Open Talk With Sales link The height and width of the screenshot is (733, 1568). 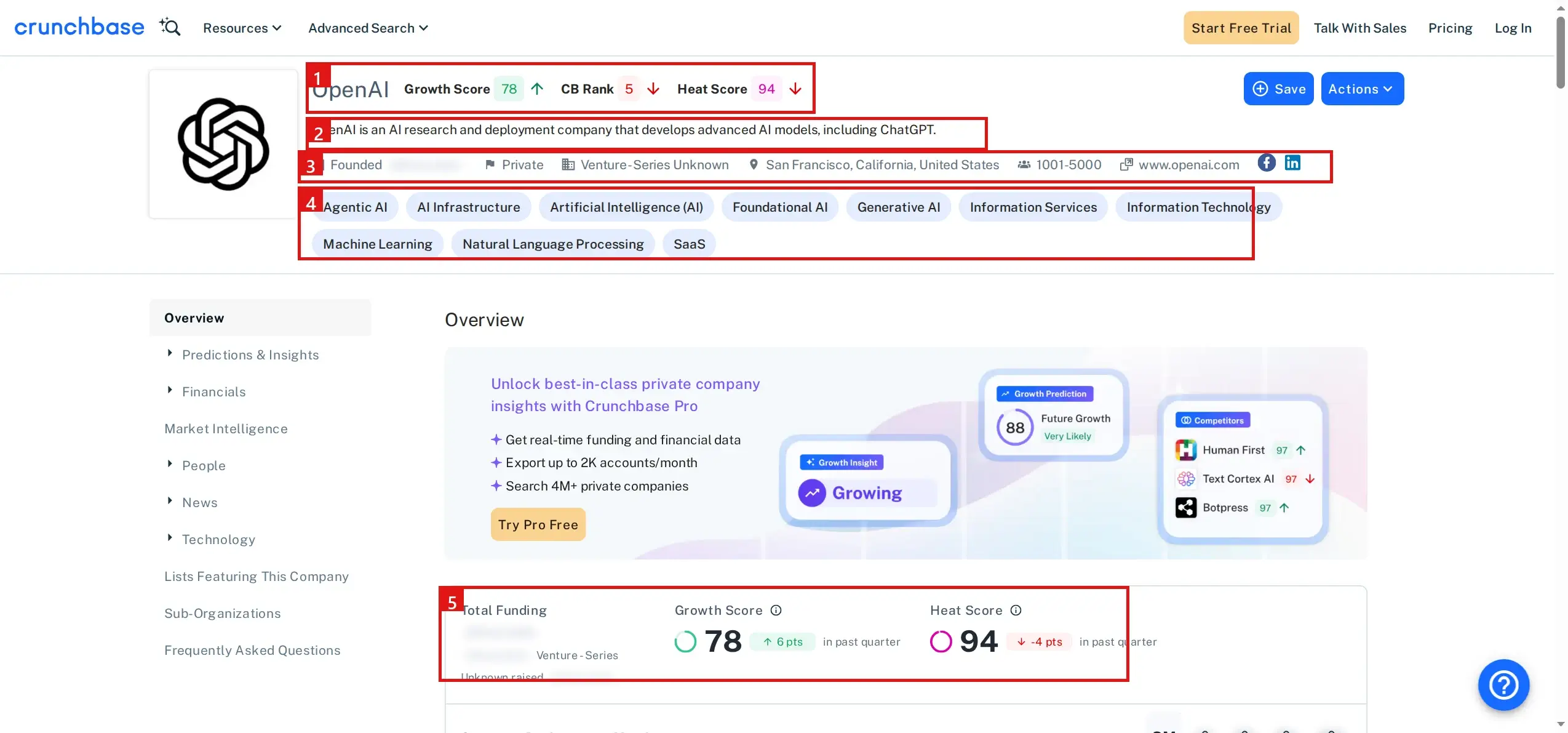click(1359, 28)
